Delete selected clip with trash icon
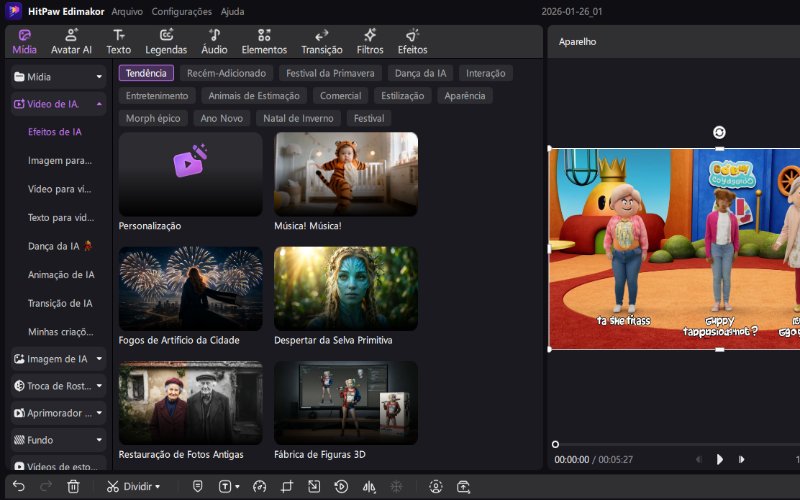800x500 pixels. (x=73, y=486)
